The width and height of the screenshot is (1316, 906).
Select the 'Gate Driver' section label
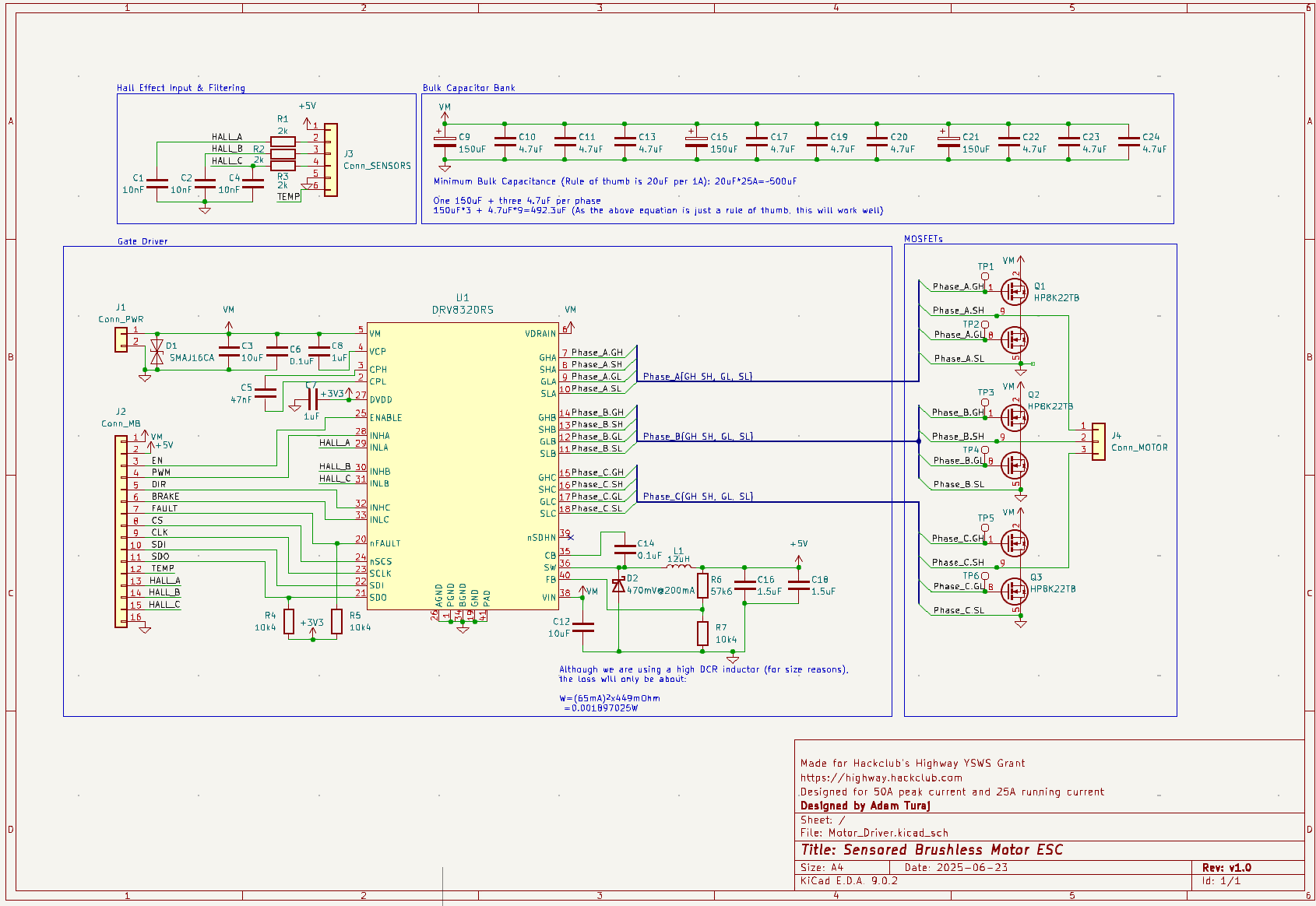[x=143, y=241]
